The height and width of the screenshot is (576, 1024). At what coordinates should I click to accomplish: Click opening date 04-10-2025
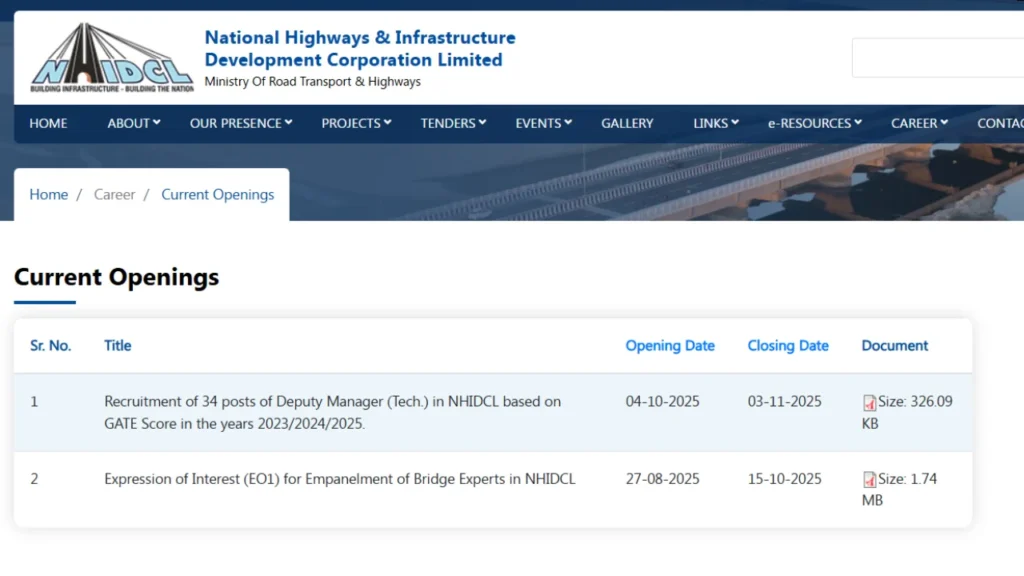pyautogui.click(x=662, y=402)
